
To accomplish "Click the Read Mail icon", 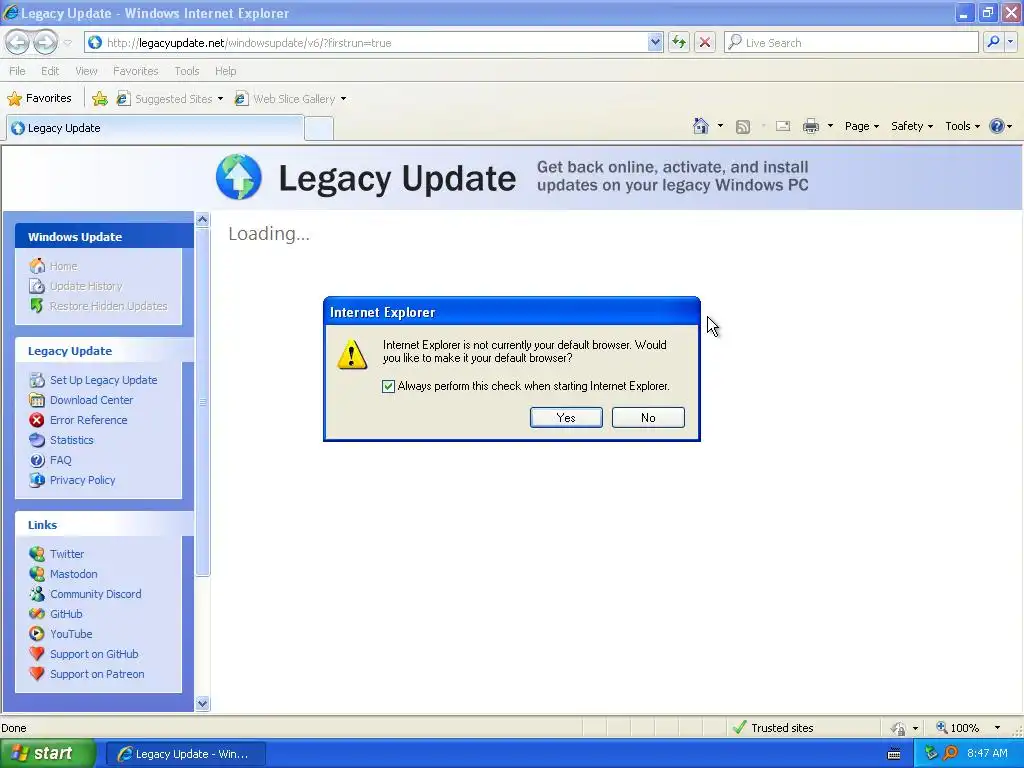I will coord(782,126).
